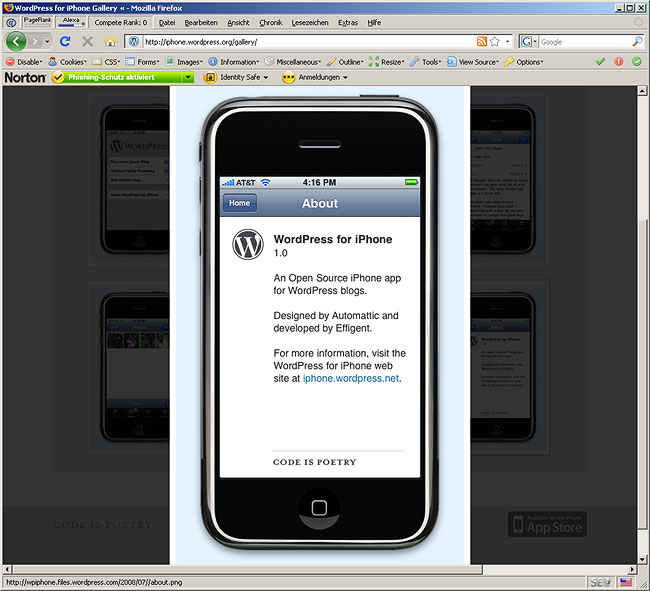Image resolution: width=650 pixels, height=591 pixels.
Task: Click the Alexa rank indicator
Action: (71, 22)
